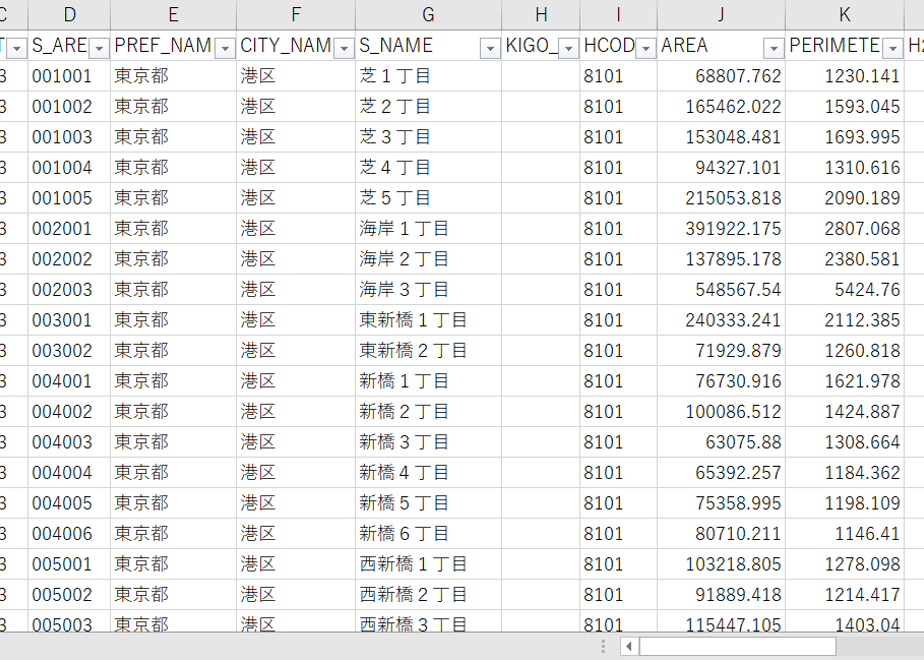The height and width of the screenshot is (660, 924).
Task: Select the cell 新橋１丁目
Action: click(428, 381)
